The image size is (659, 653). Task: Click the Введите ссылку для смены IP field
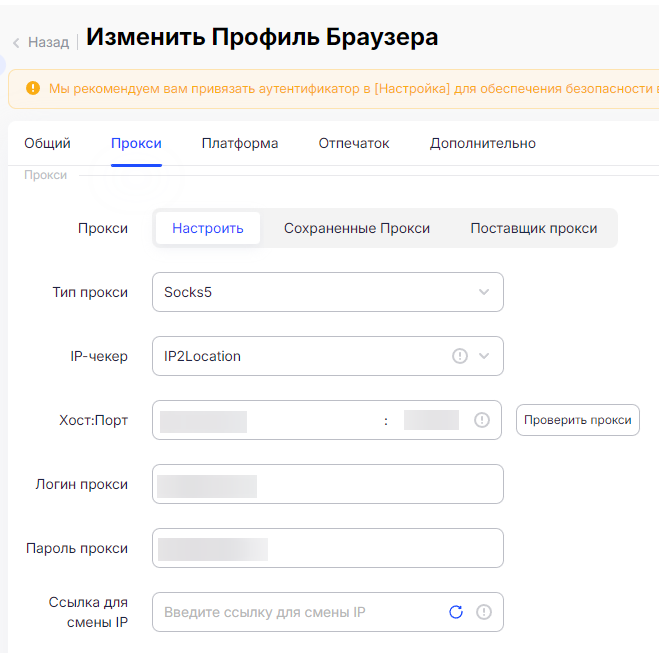(328, 612)
